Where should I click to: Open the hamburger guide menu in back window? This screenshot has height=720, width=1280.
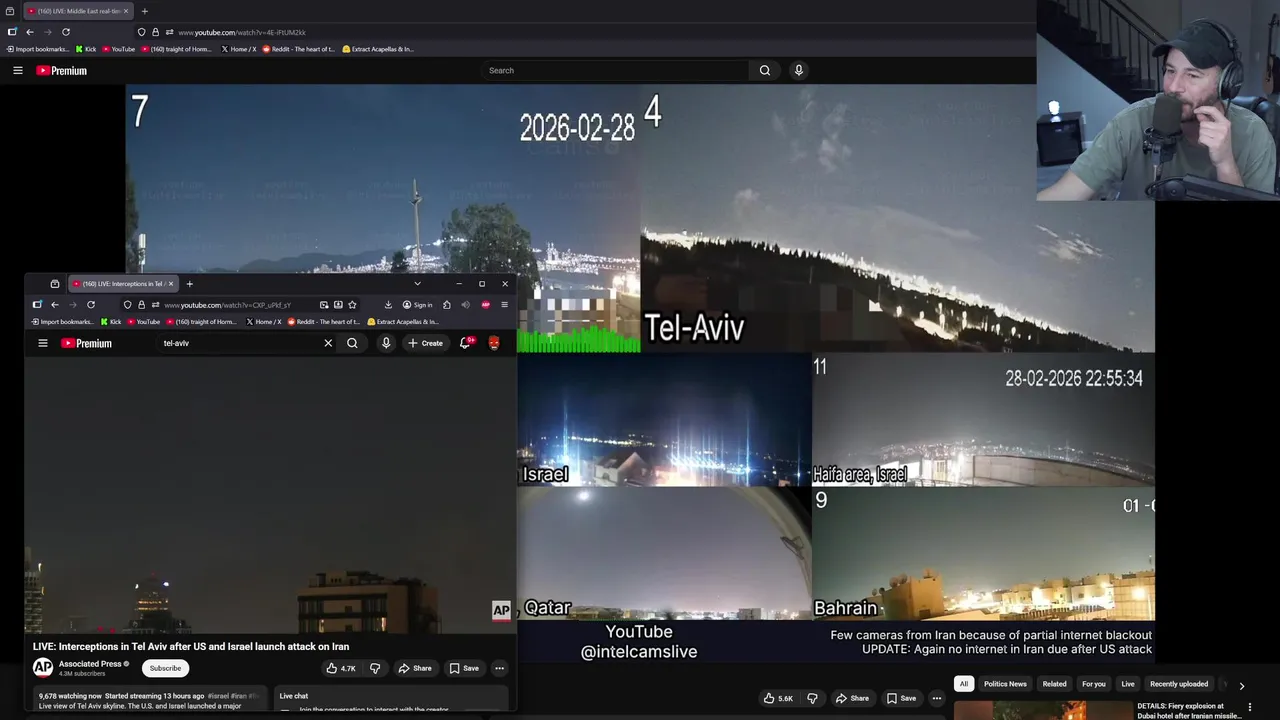(x=17, y=70)
